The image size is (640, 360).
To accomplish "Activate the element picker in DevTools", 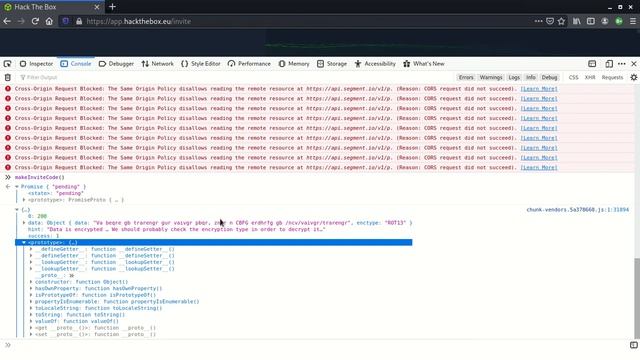I will pyautogui.click(x=7, y=64).
